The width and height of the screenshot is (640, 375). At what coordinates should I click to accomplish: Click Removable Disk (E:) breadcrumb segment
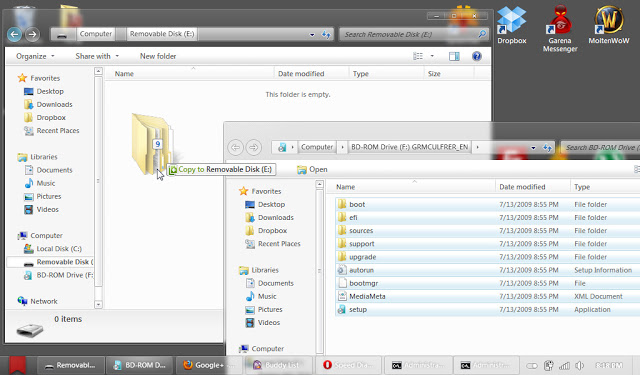[x=162, y=34]
